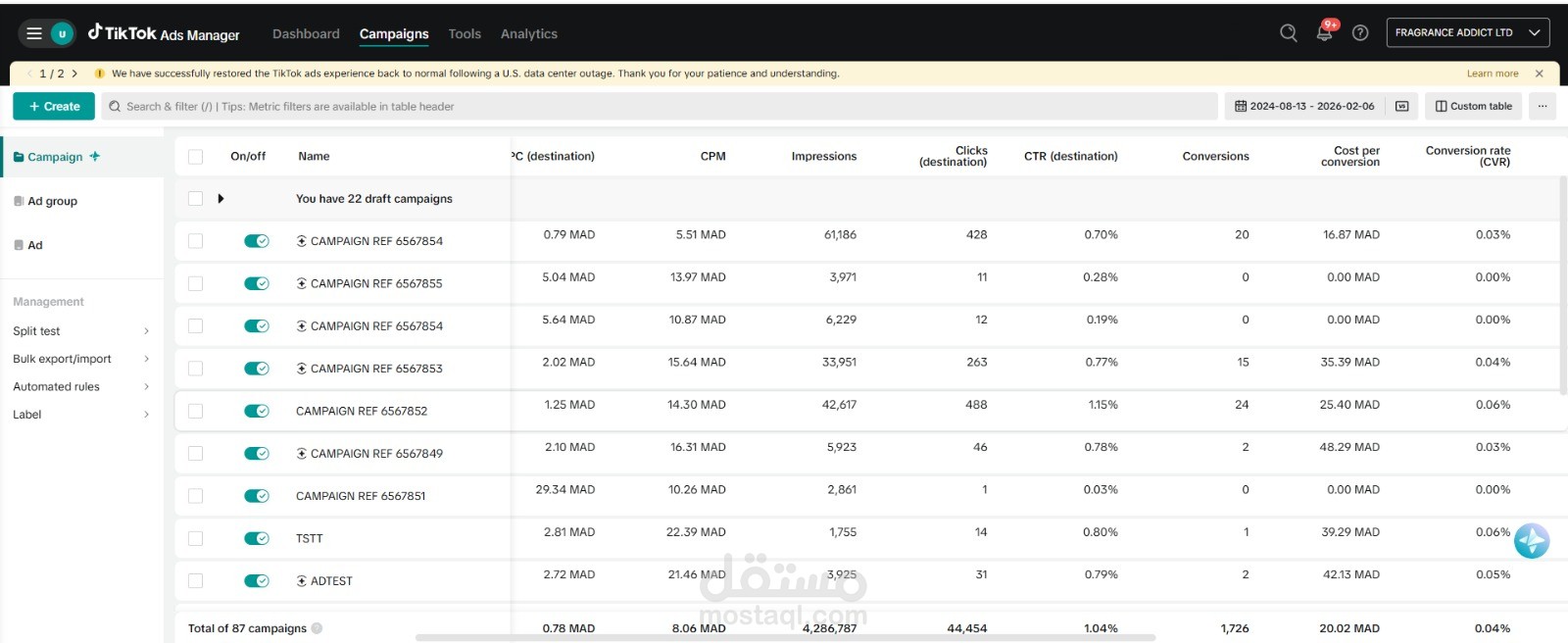Open the date range picker 2024-08-13 - 2026-02-06
The width and height of the screenshot is (1568, 643).
point(1304,106)
